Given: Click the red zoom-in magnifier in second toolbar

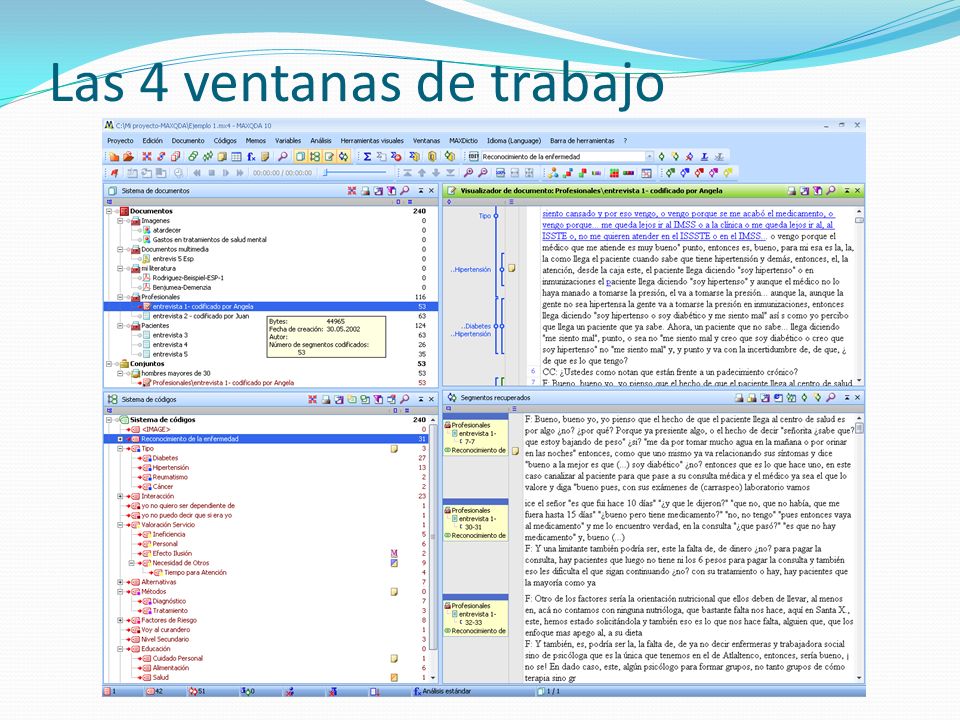Looking at the screenshot, I should point(468,173).
